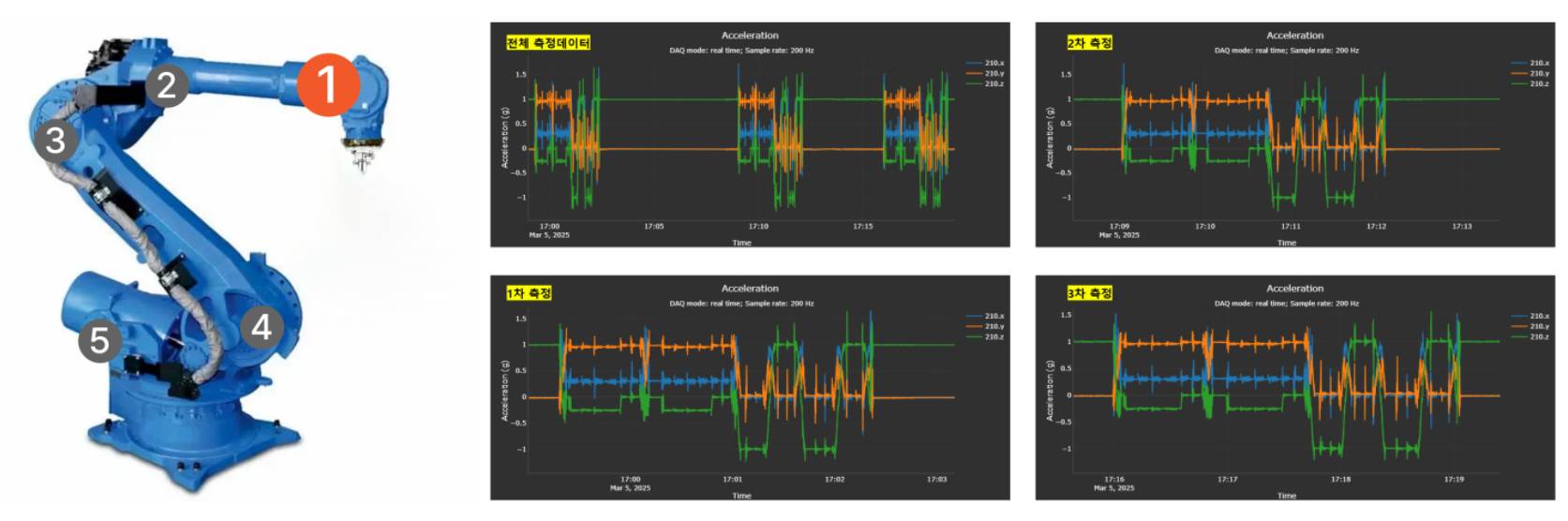The height and width of the screenshot is (521, 1568).
Task: Select the yellow 2차 측정 label
Action: (1089, 43)
